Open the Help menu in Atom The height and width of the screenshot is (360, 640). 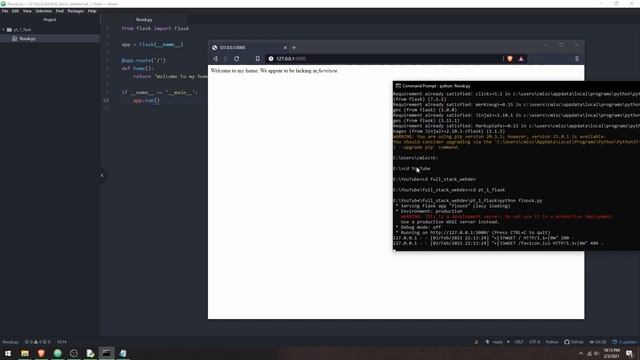point(92,11)
